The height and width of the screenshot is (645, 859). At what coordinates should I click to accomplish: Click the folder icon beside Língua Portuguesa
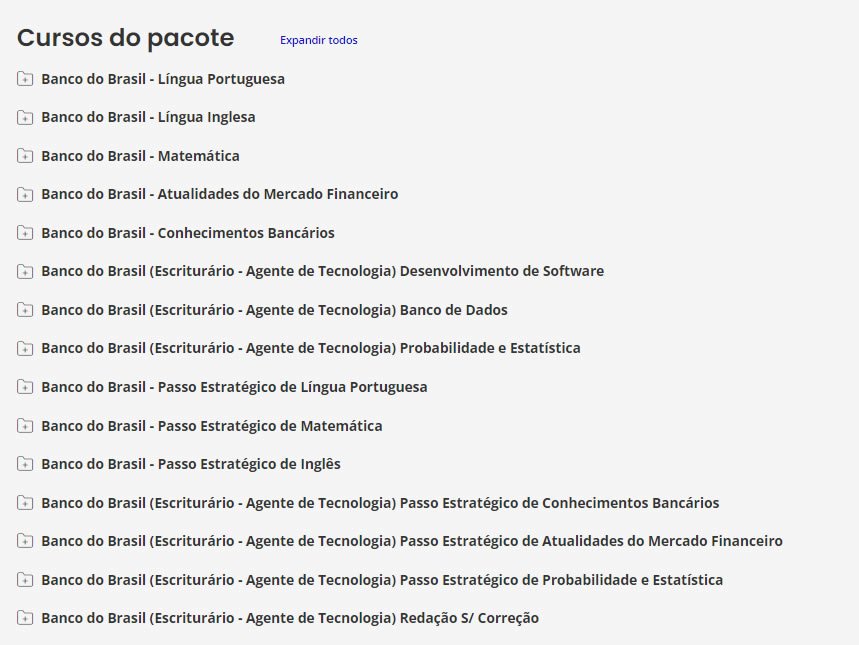(x=25, y=79)
